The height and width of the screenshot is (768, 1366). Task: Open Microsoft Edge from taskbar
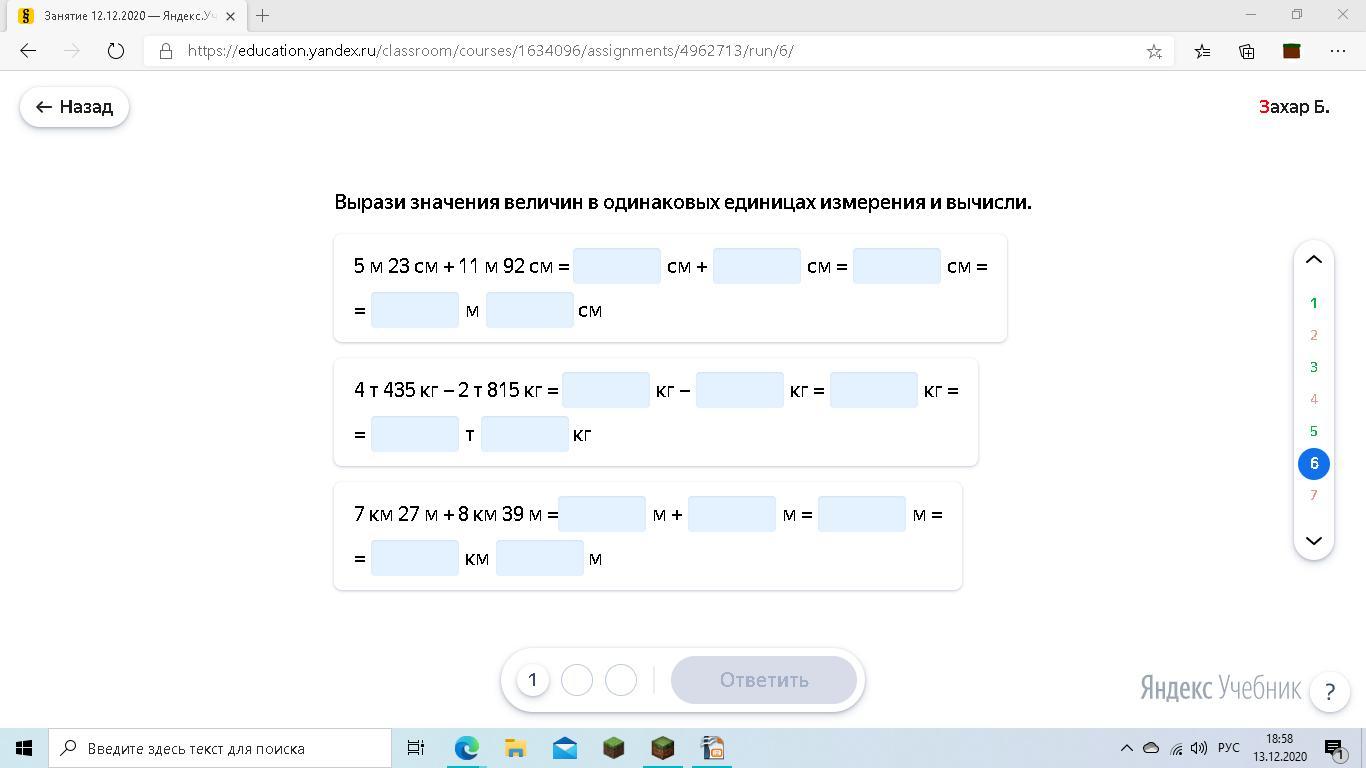[467, 748]
